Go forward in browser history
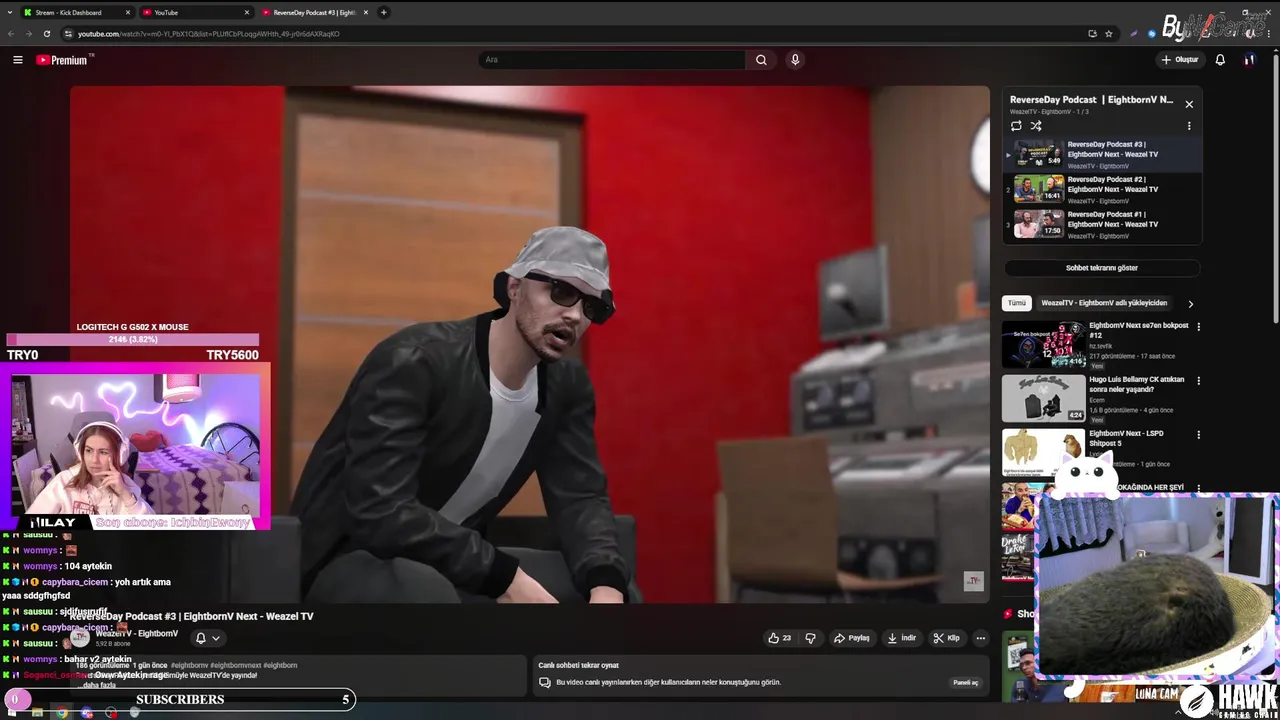Screen dimensions: 1280x720 click(x=28, y=33)
